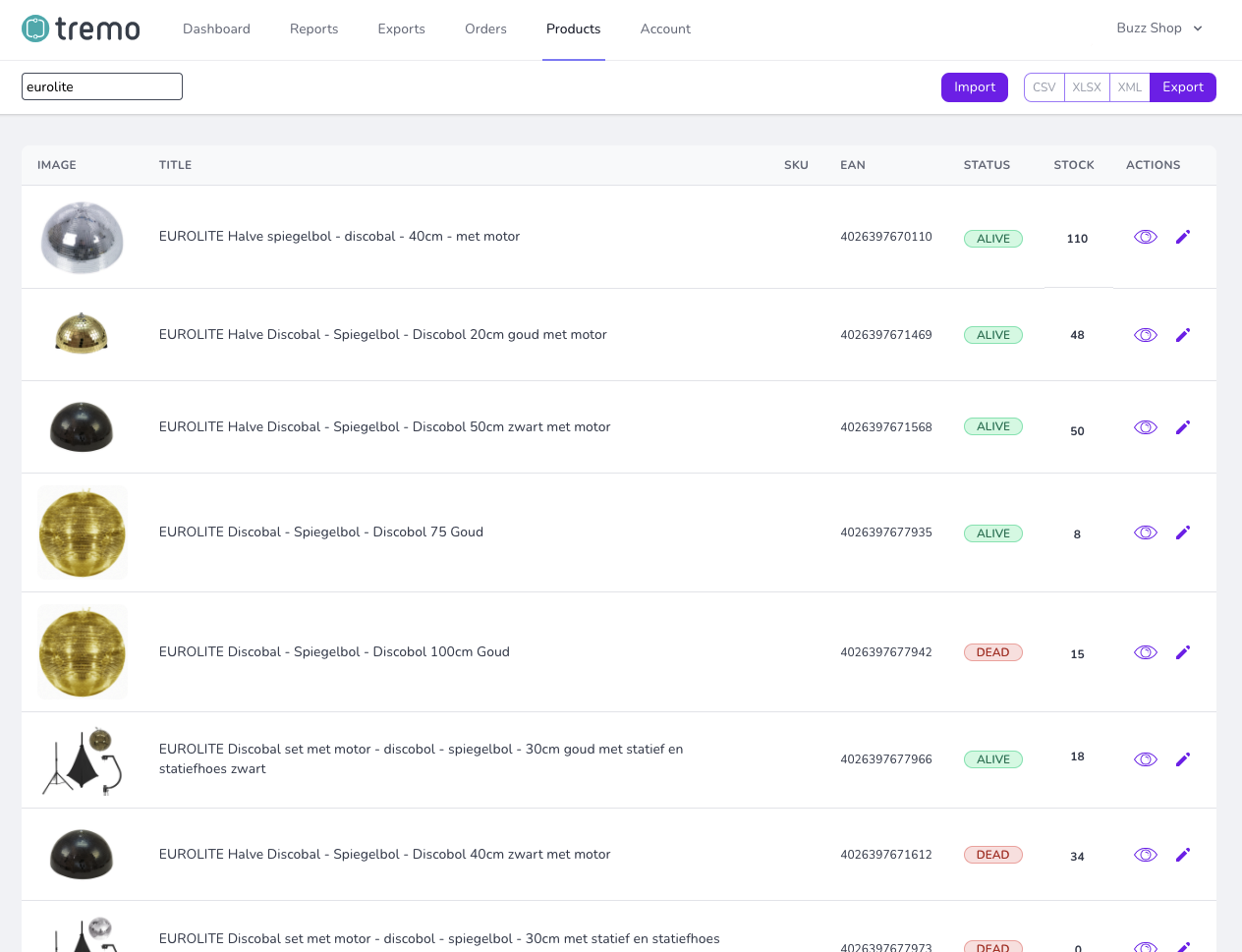Click EAN 4026397677935

(886, 532)
